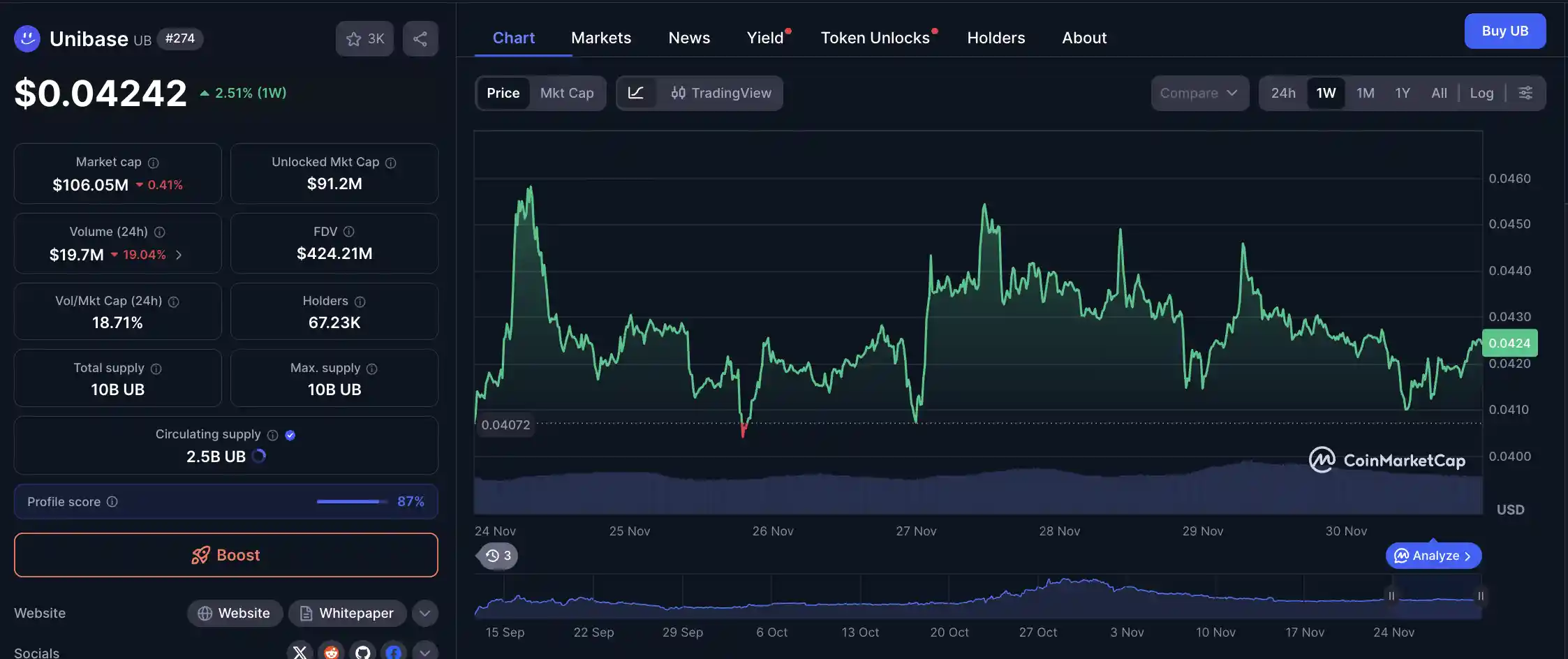Enable Log scale on the chart
The width and height of the screenshot is (1568, 659).
pos(1481,93)
